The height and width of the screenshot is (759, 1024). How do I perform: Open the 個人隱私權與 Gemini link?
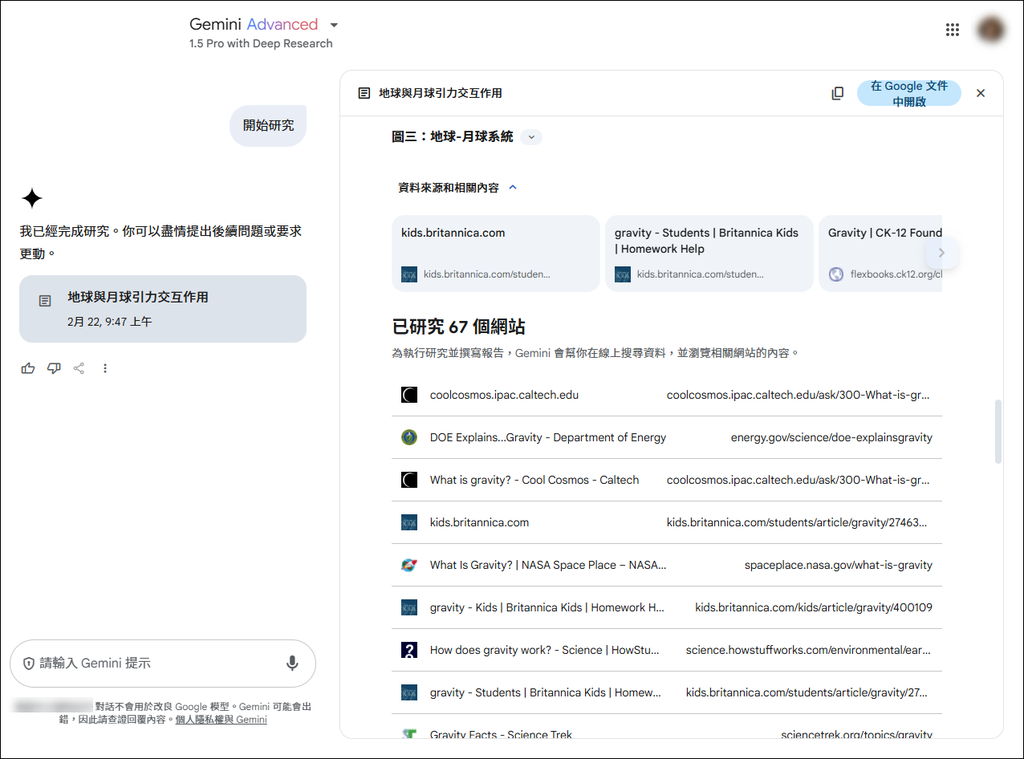click(x=221, y=720)
